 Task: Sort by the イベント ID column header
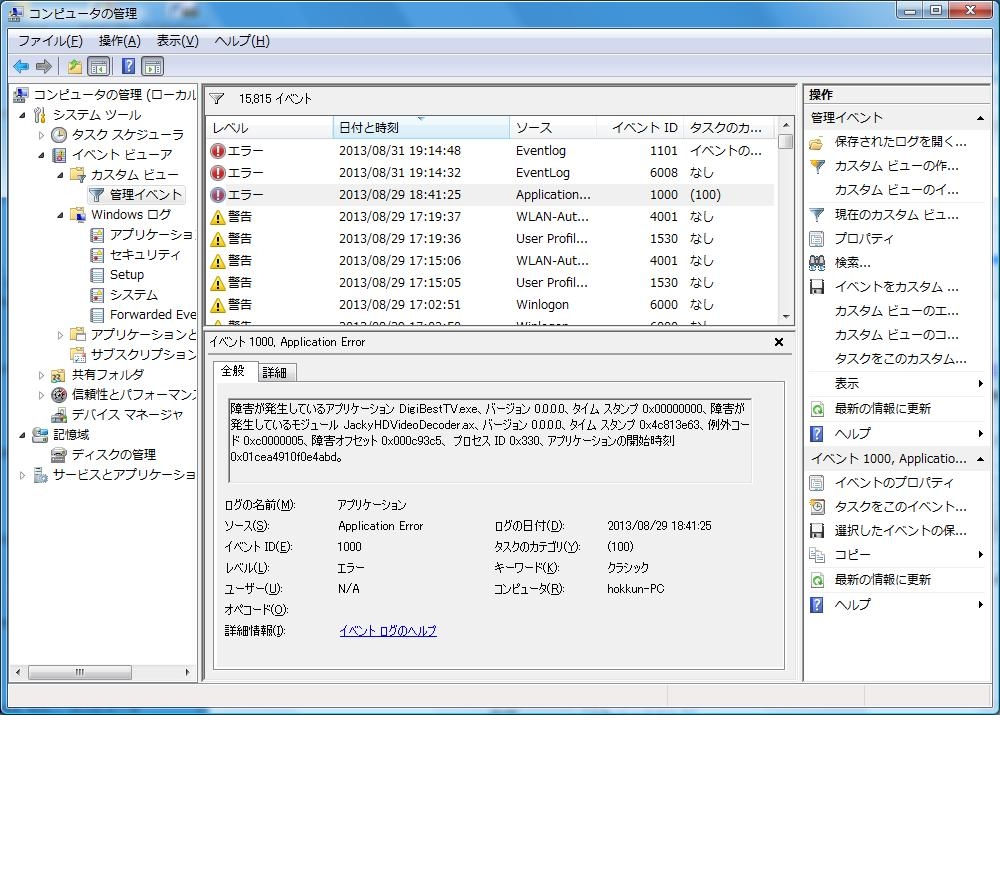[x=640, y=128]
